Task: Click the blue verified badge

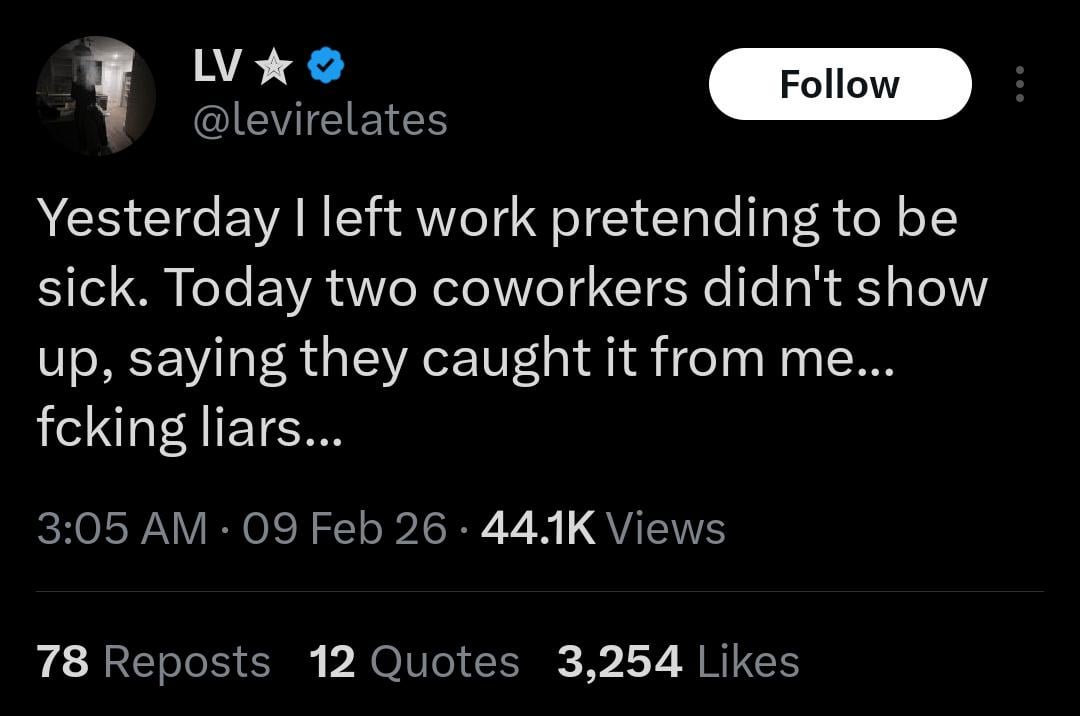Action: (x=326, y=67)
